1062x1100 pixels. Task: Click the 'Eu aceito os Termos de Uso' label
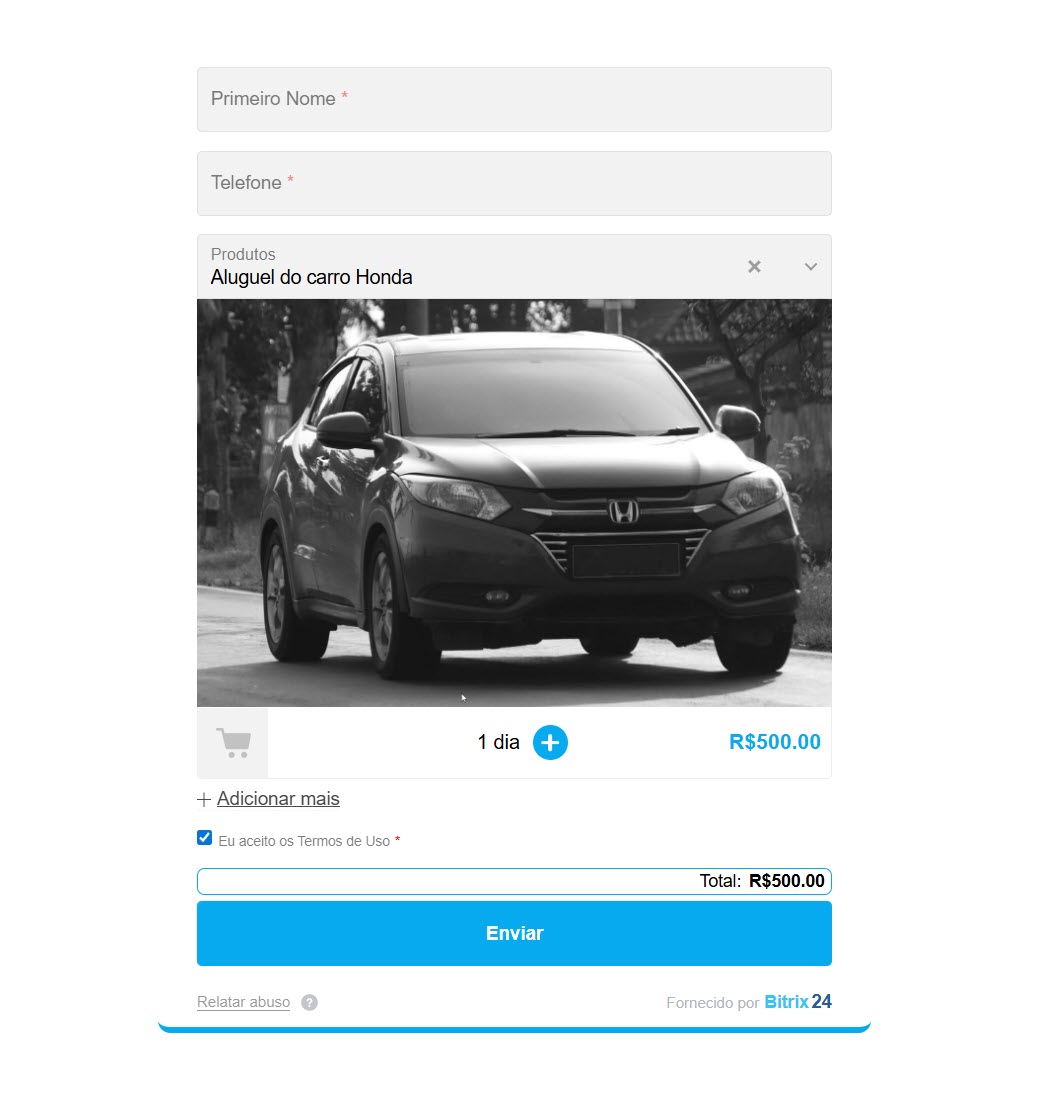coord(304,840)
